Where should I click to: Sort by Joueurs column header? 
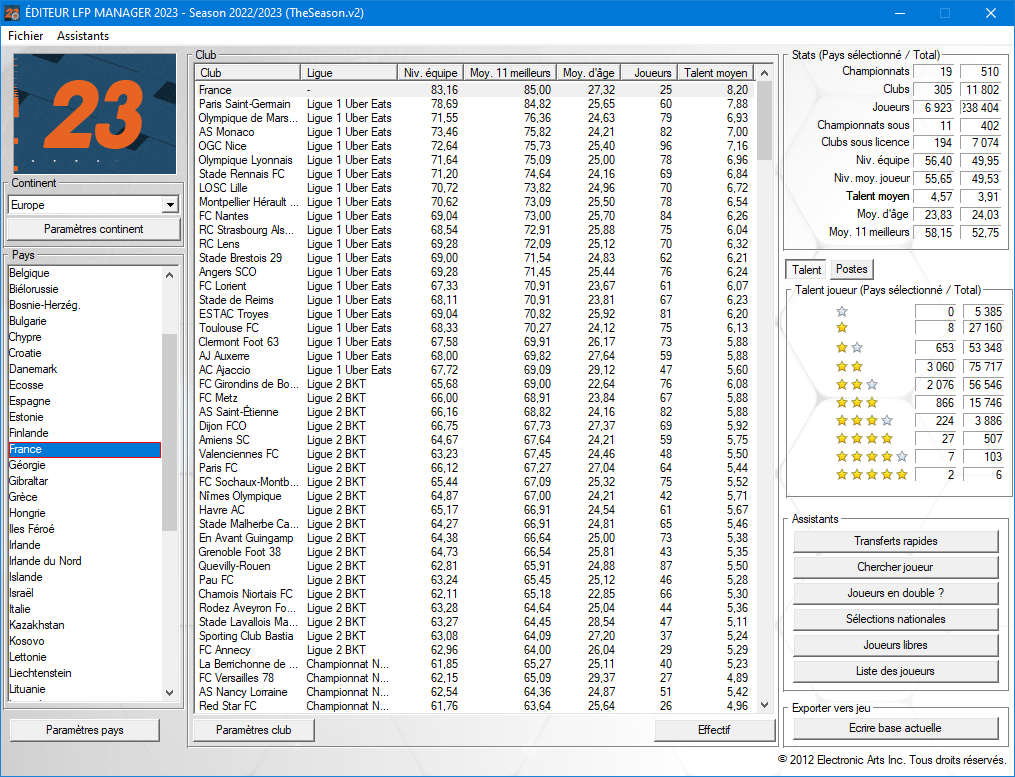pyautogui.click(x=651, y=73)
